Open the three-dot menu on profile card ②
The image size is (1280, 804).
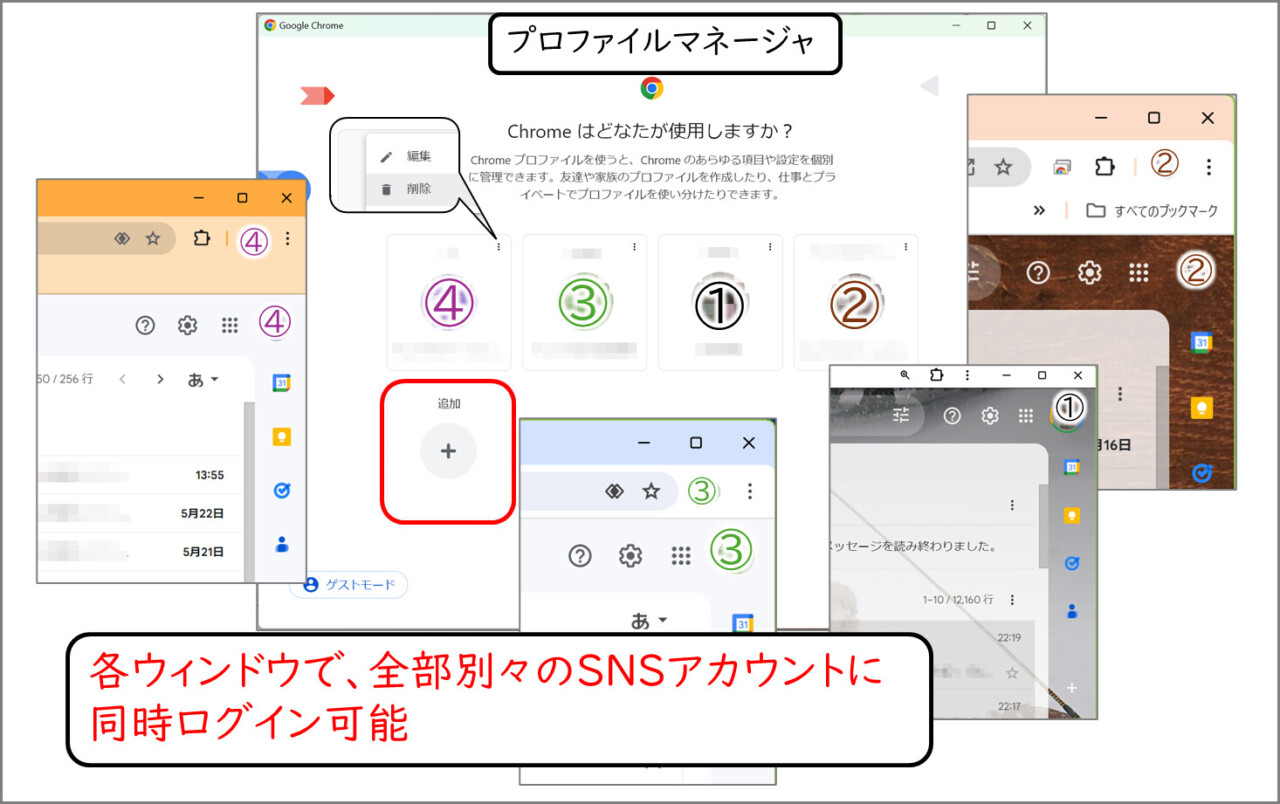905,247
